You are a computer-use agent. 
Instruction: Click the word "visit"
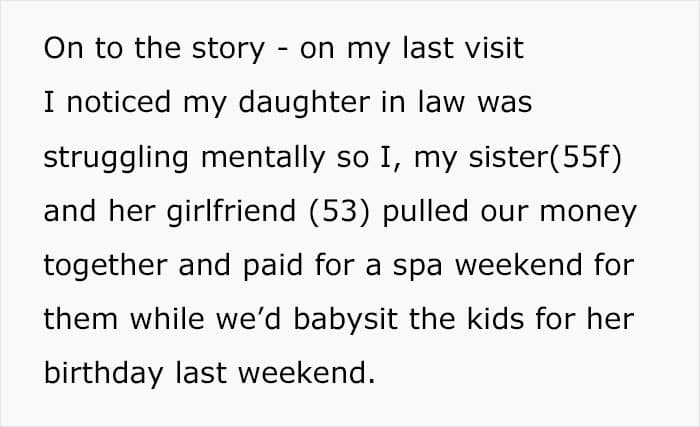pos(494,48)
